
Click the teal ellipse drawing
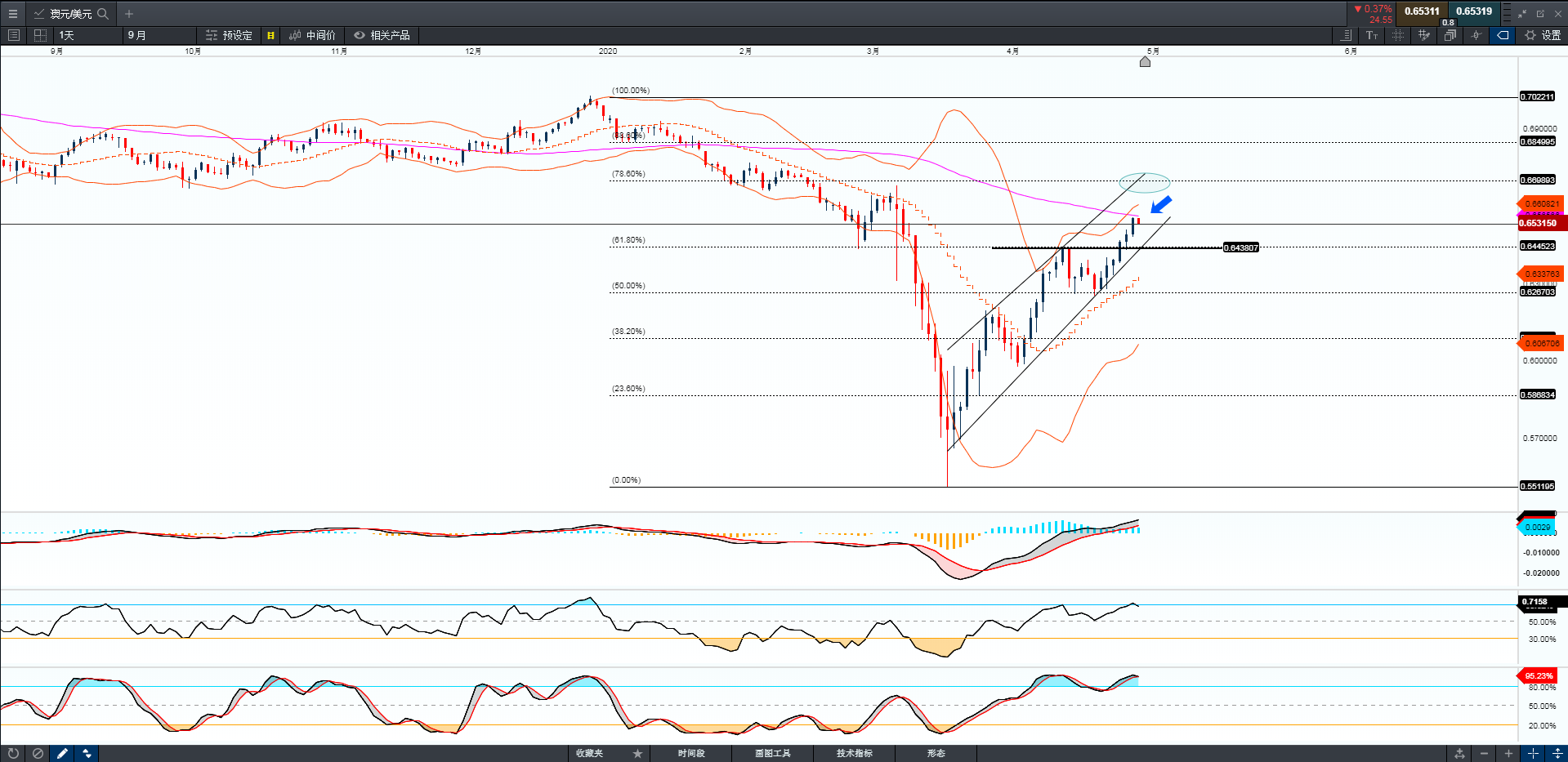tap(1144, 182)
